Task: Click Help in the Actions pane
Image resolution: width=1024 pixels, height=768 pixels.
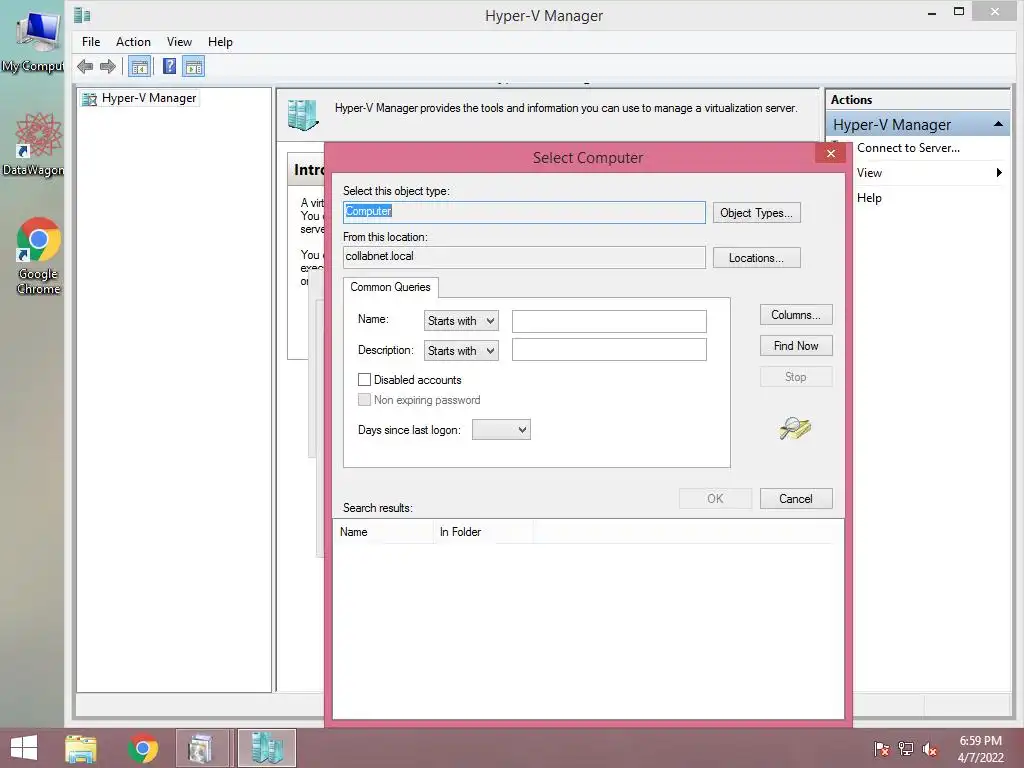Action: click(869, 198)
